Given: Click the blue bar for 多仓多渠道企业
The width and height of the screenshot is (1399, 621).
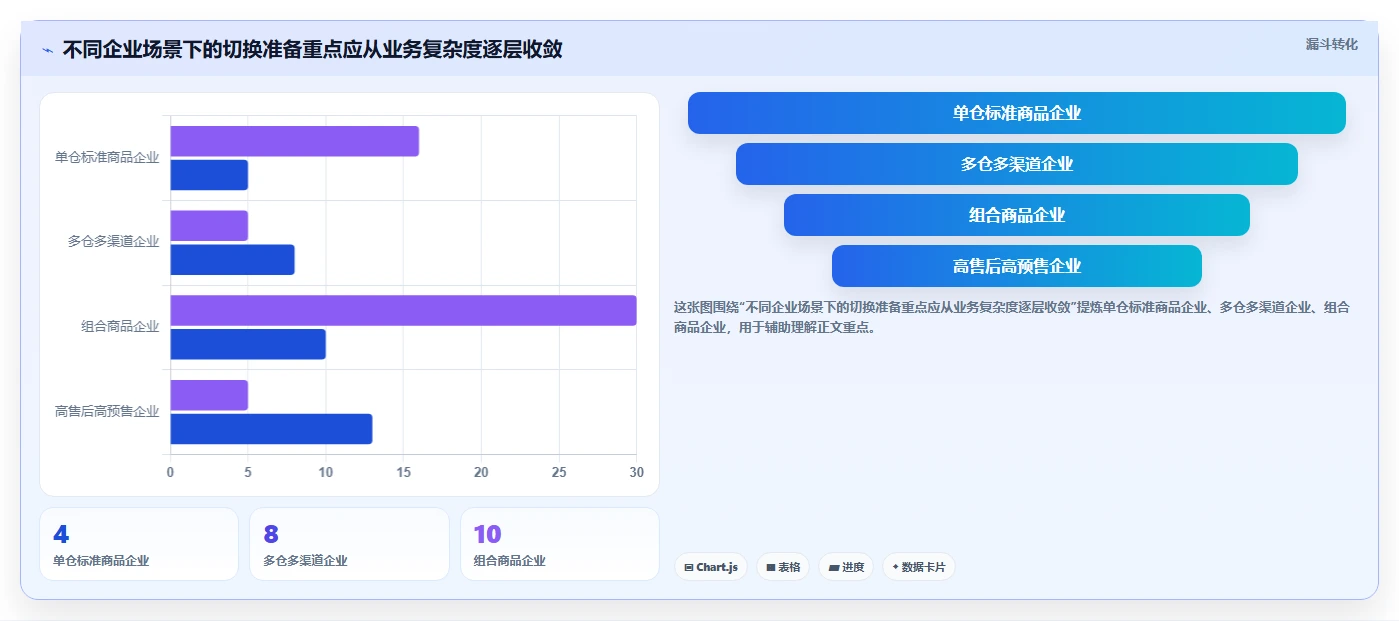Looking at the screenshot, I should pos(232,260).
